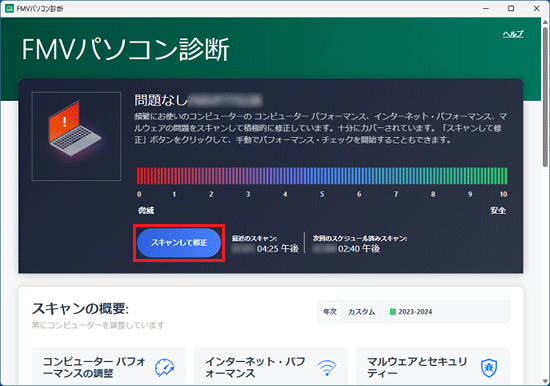The height and width of the screenshot is (386, 550).
Task: Click the 問題なし status heading
Action: pyautogui.click(x=161, y=100)
